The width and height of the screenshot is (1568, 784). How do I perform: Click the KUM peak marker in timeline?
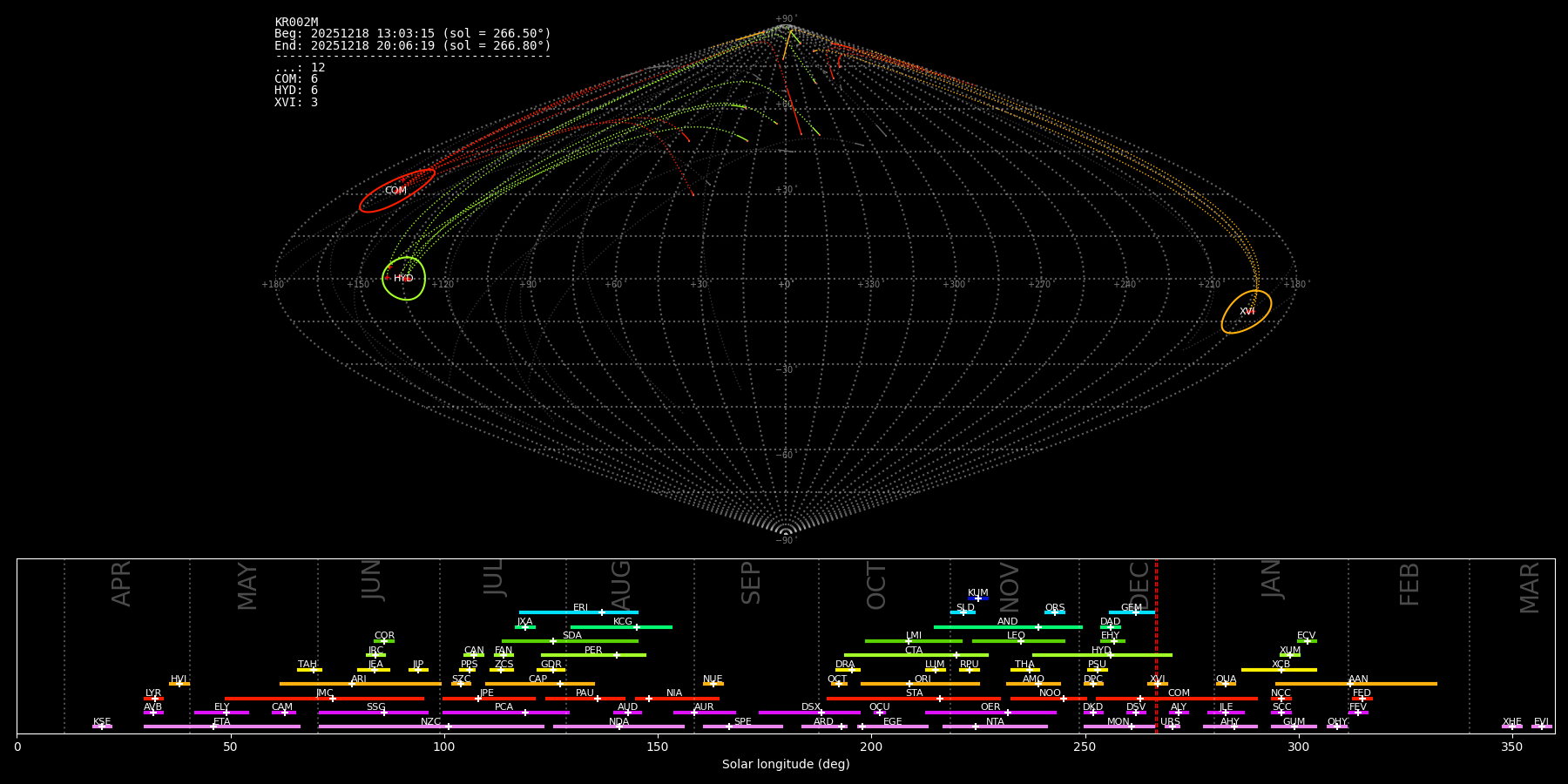(977, 598)
